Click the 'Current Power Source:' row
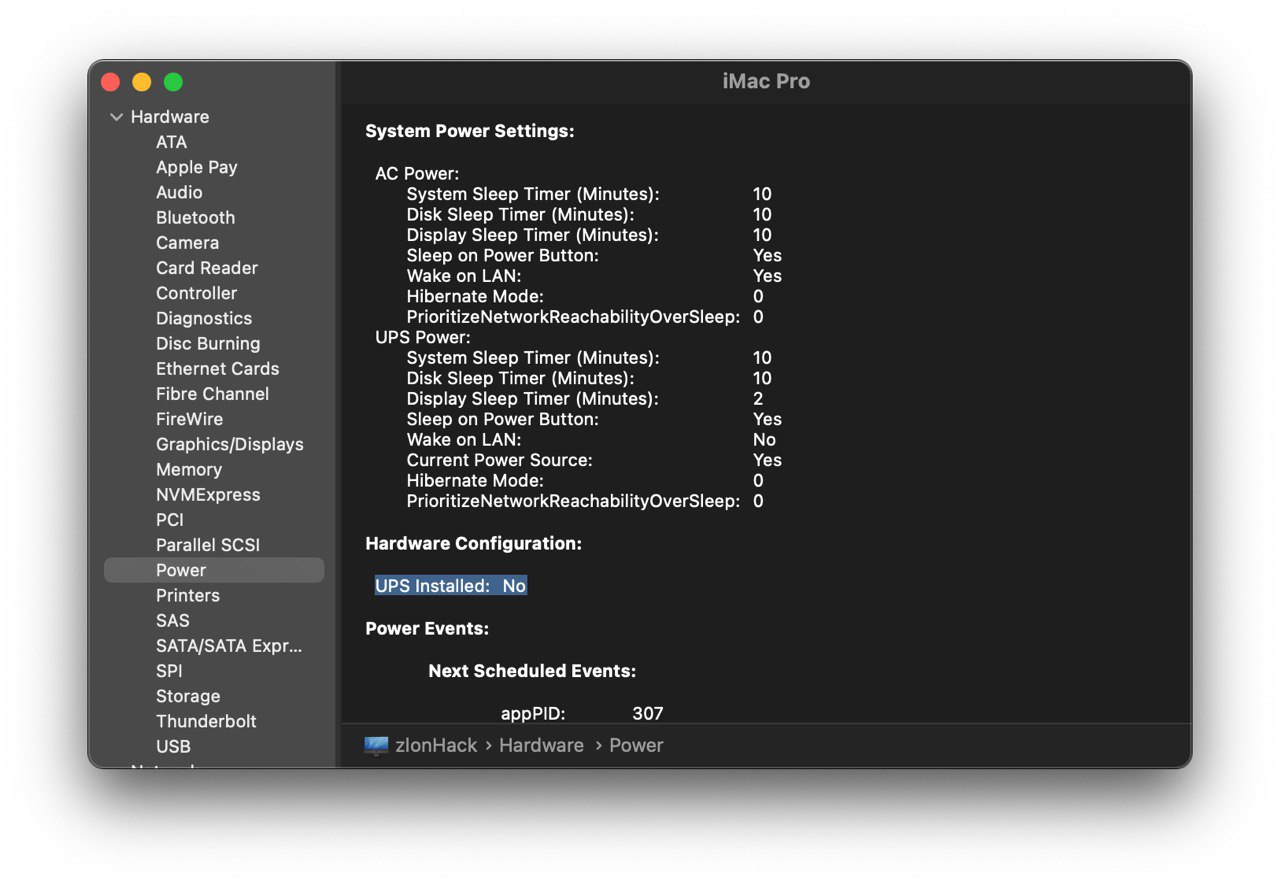 594,460
